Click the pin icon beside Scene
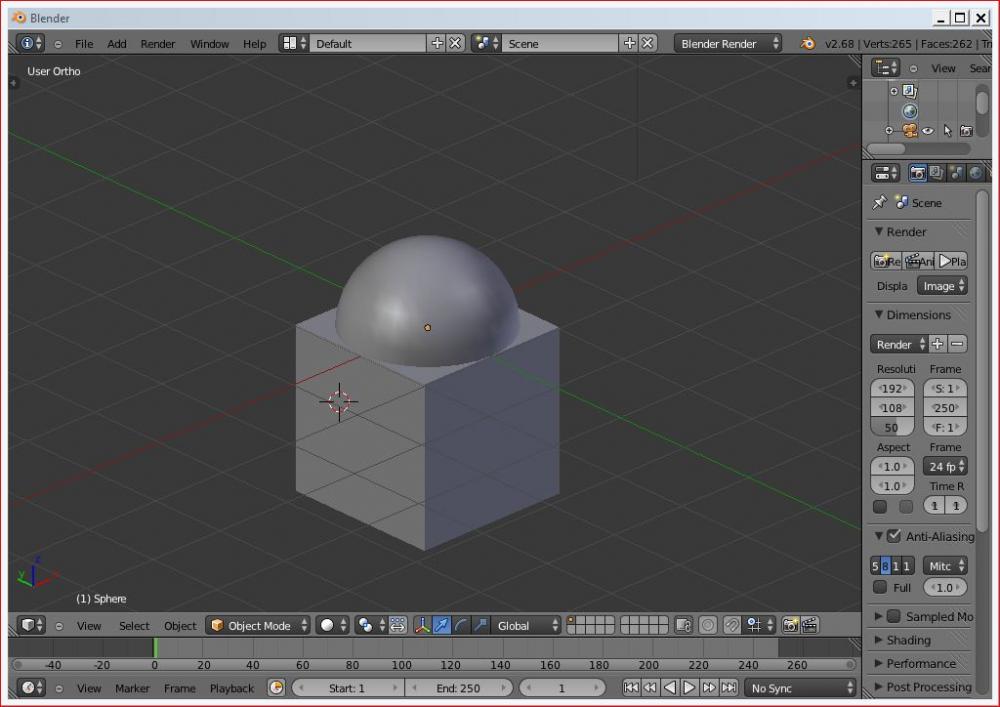Viewport: 1000px width, 707px height. tap(879, 203)
